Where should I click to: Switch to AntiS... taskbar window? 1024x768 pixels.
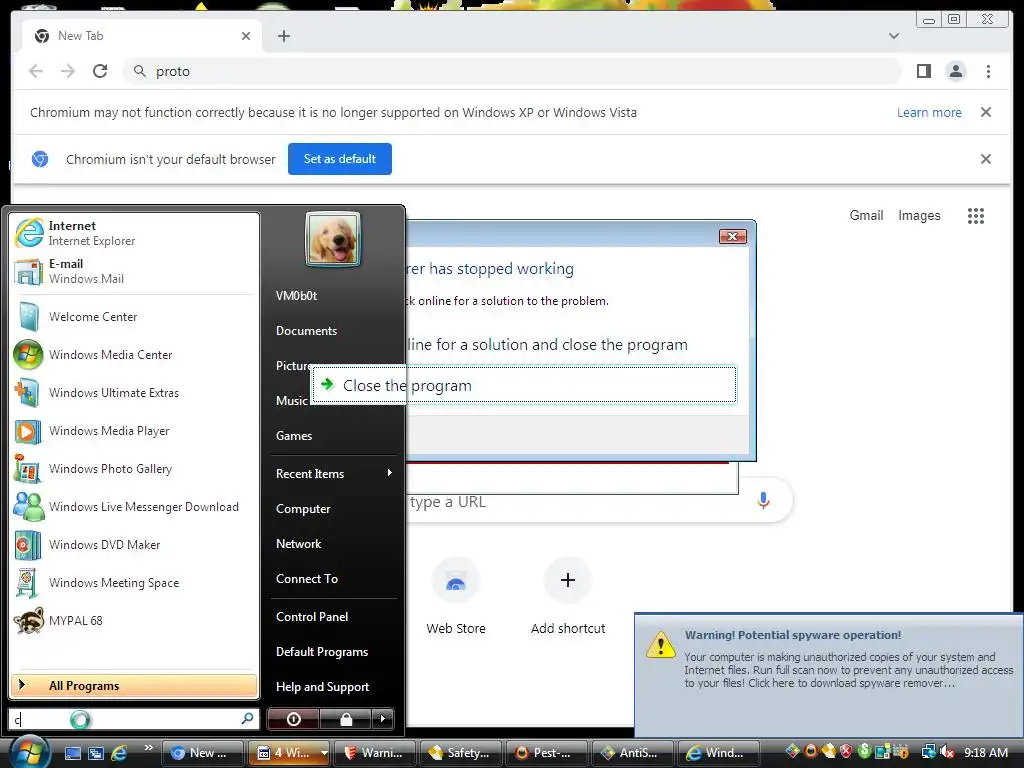point(633,753)
